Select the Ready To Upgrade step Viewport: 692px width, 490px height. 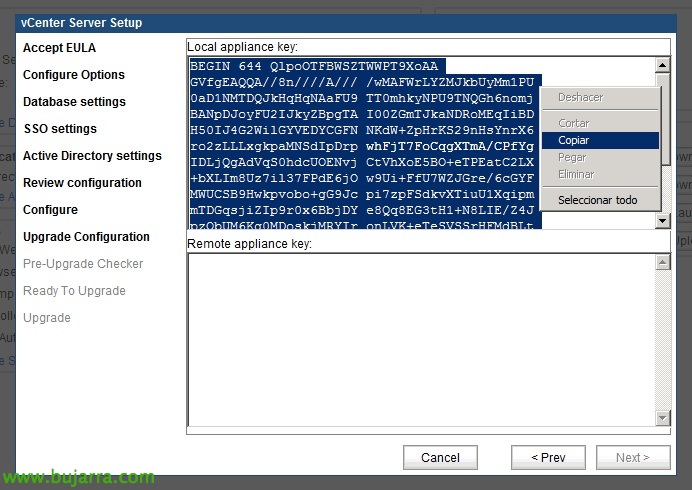coord(74,290)
